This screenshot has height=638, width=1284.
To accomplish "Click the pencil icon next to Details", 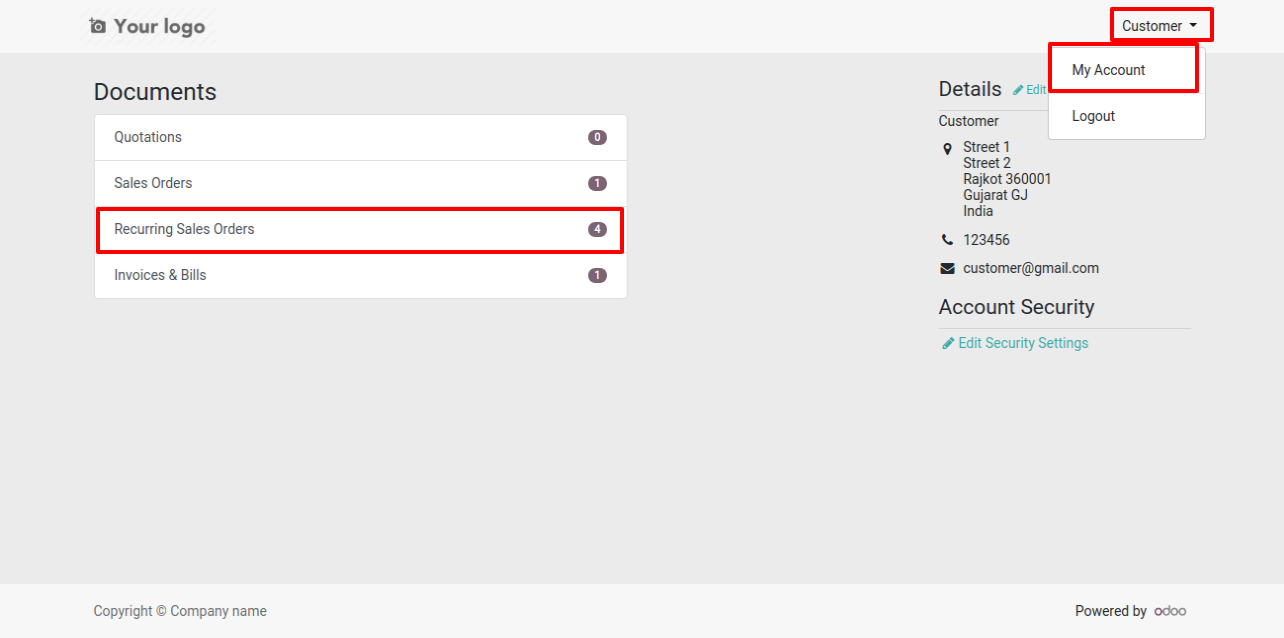I will 1018,90.
